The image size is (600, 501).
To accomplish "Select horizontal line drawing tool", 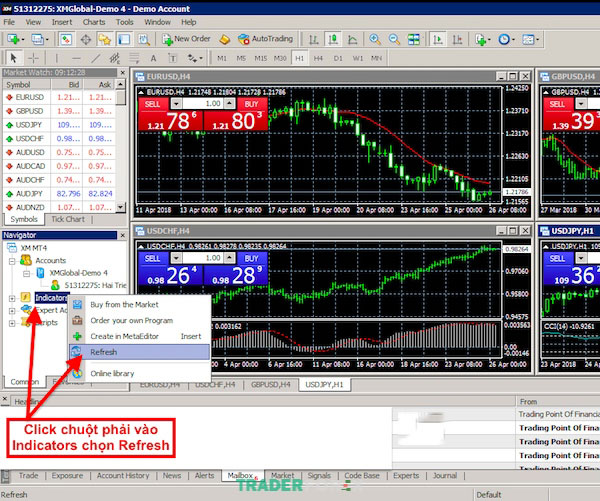I will 76,58.
